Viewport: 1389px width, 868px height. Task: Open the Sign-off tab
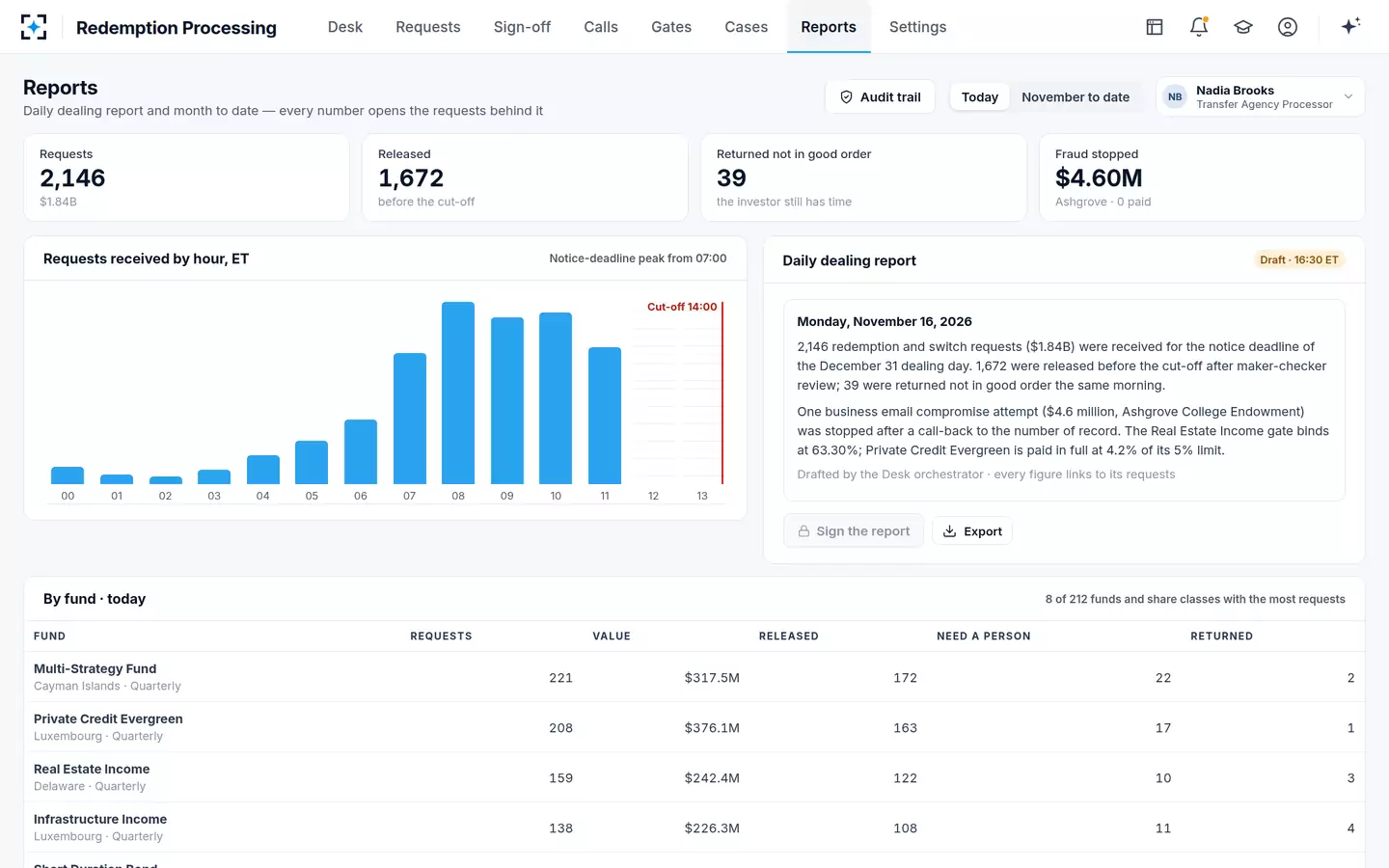coord(522,27)
